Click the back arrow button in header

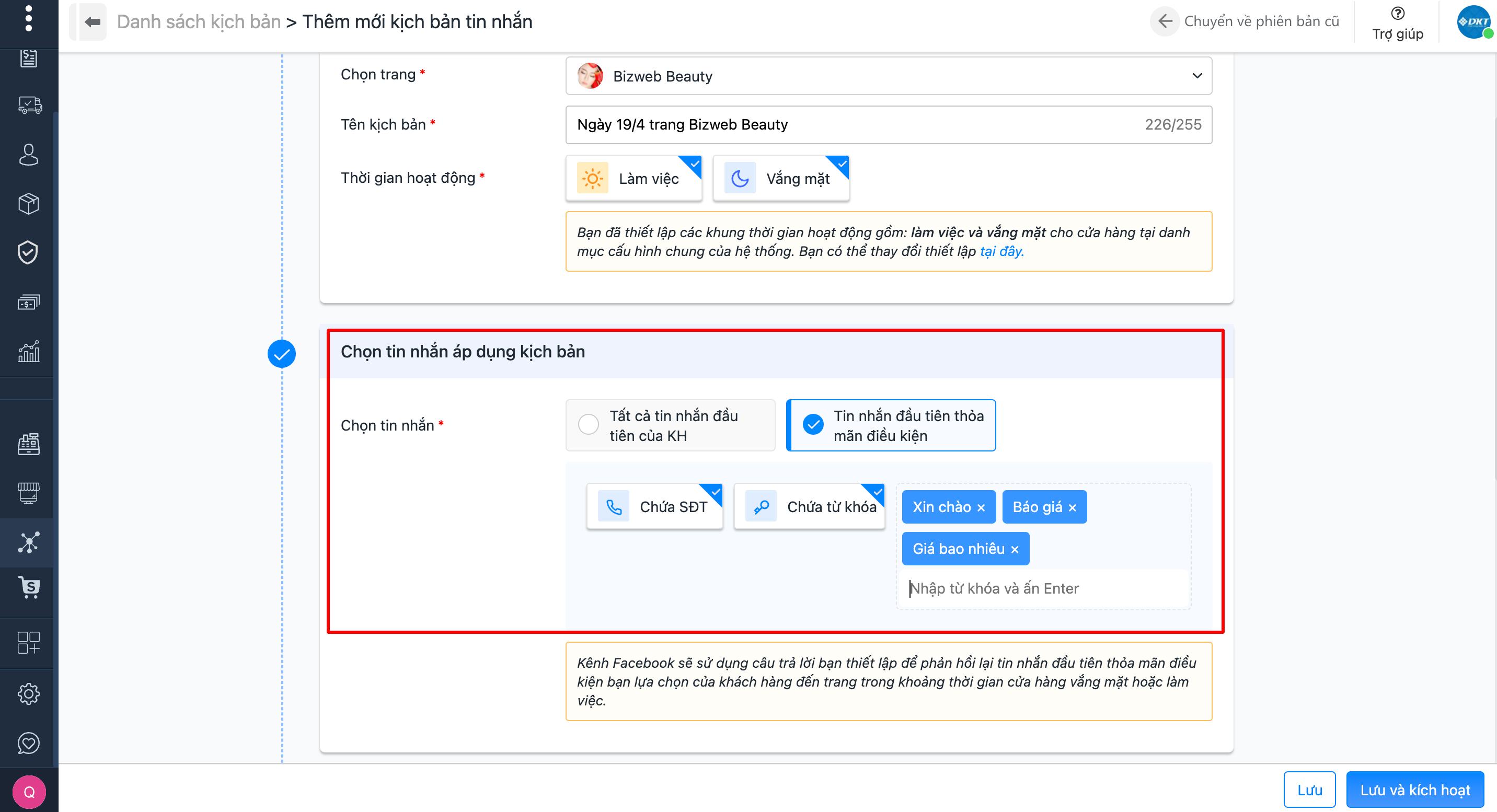tap(93, 22)
